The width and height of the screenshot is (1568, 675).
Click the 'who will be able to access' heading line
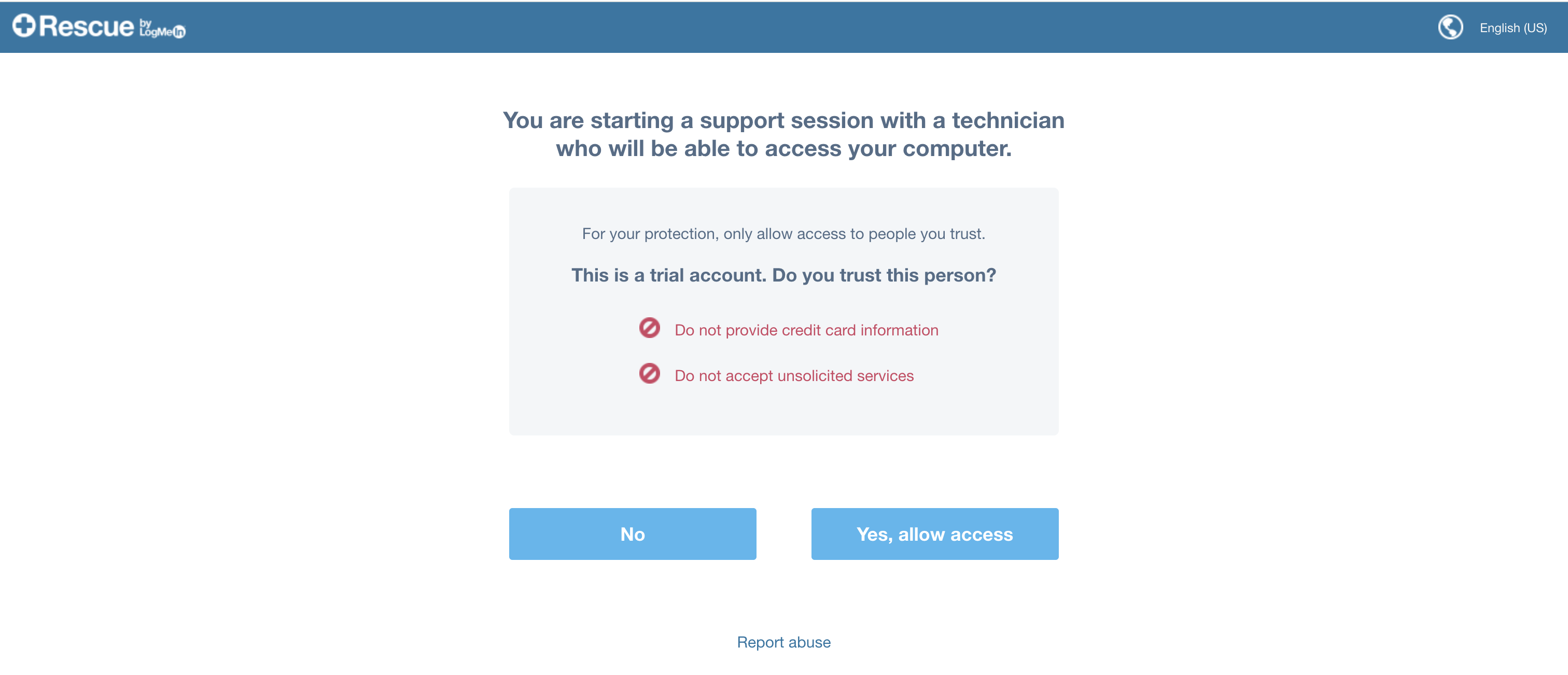(783, 148)
